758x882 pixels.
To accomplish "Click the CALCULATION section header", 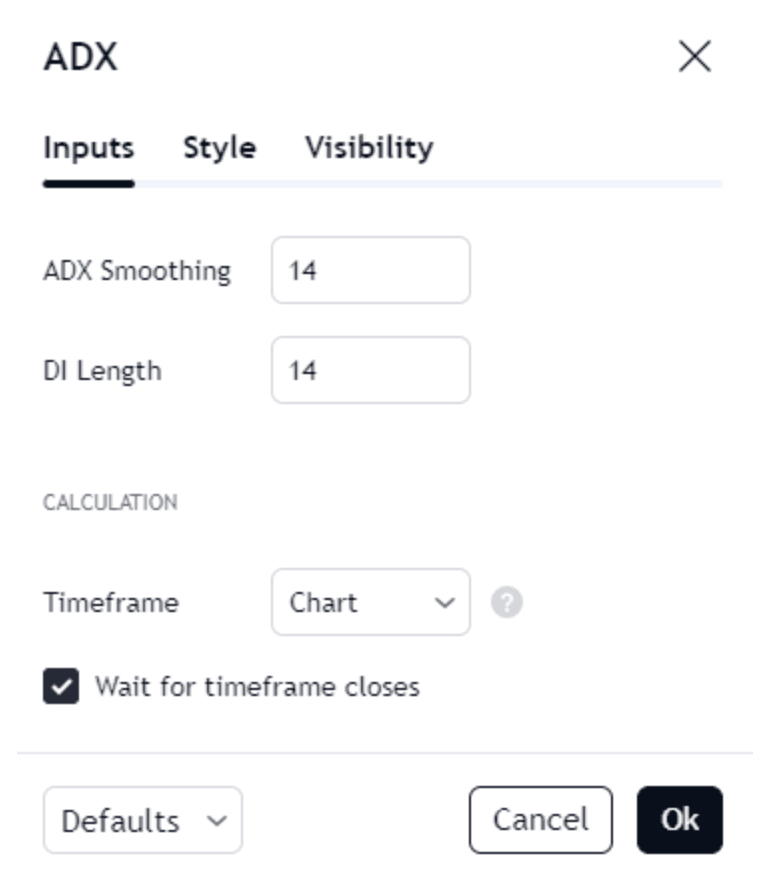I will [x=110, y=502].
